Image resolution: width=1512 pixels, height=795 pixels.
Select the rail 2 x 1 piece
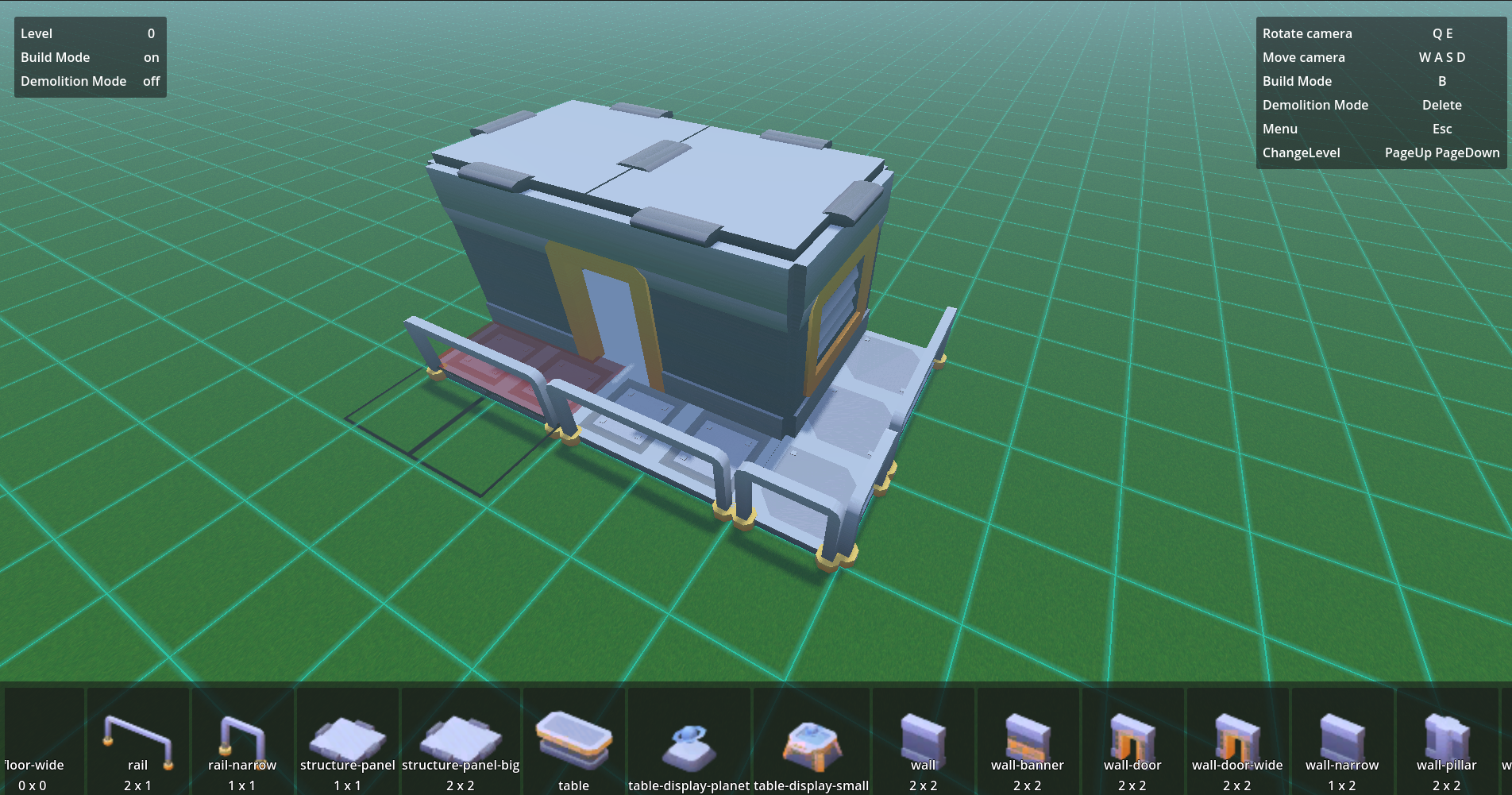click(x=137, y=741)
